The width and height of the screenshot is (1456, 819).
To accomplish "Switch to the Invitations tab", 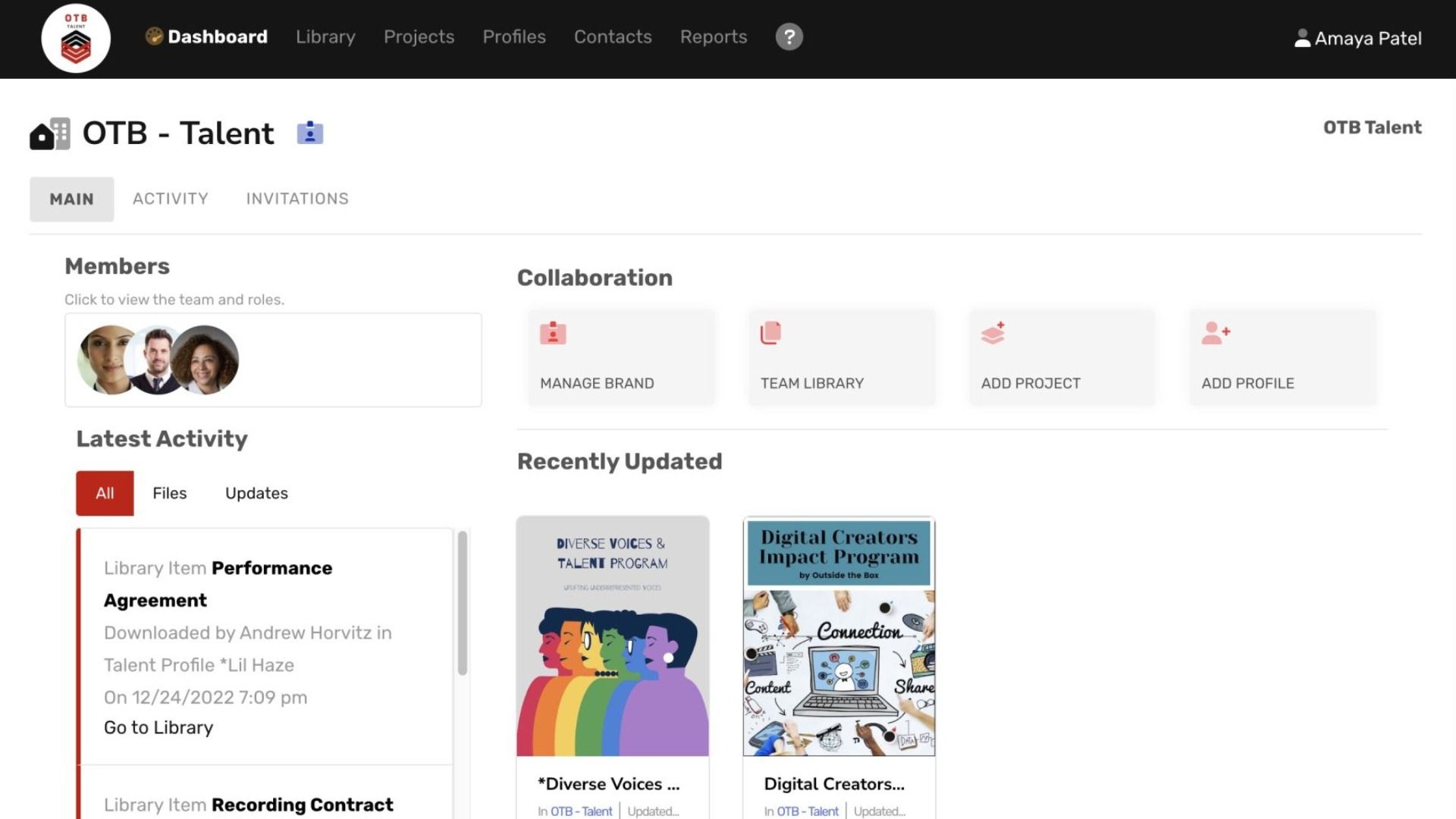I will 297,199.
